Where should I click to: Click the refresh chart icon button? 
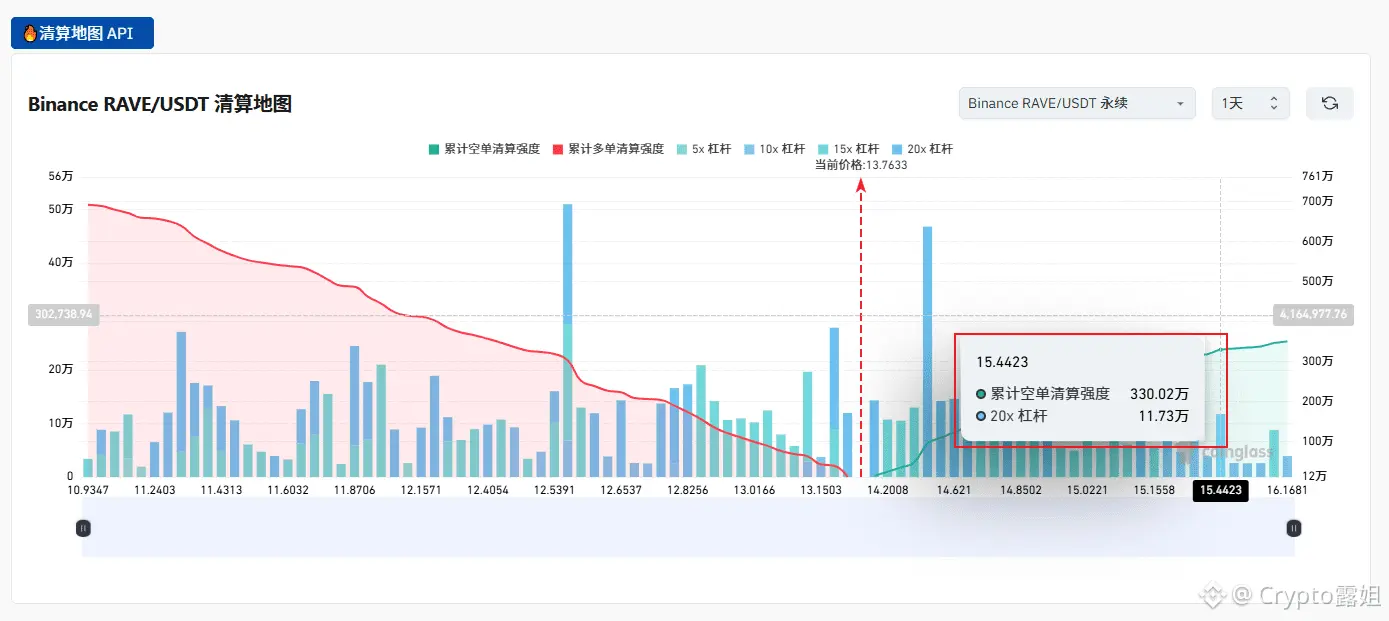point(1329,103)
